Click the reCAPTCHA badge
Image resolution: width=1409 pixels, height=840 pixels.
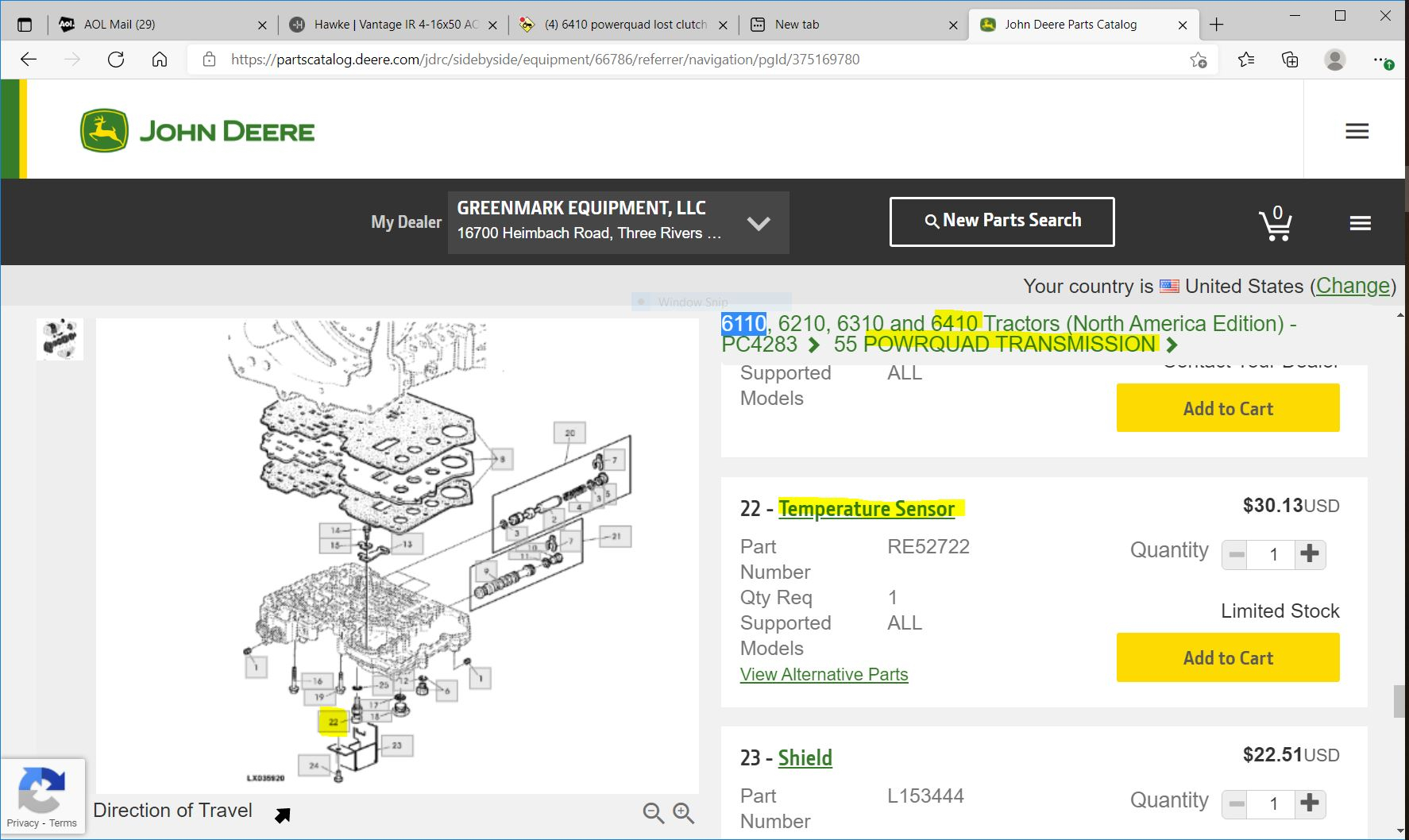tap(42, 796)
